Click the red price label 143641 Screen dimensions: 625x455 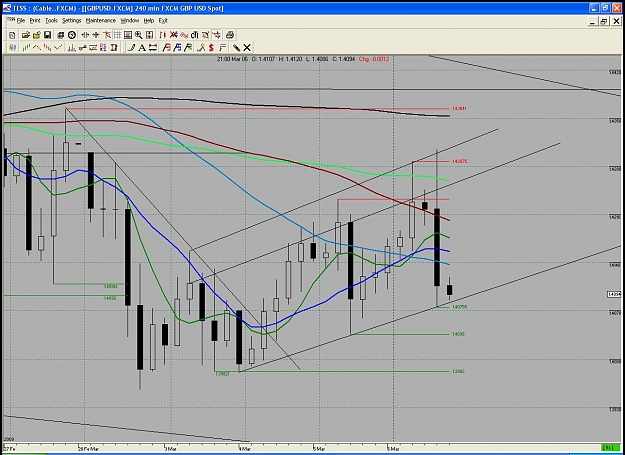click(460, 108)
